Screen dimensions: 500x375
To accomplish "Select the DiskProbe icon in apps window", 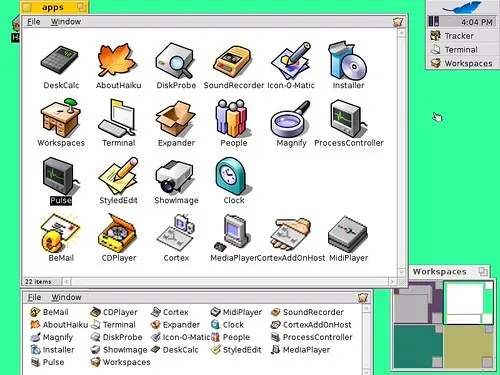I will pyautogui.click(x=175, y=60).
